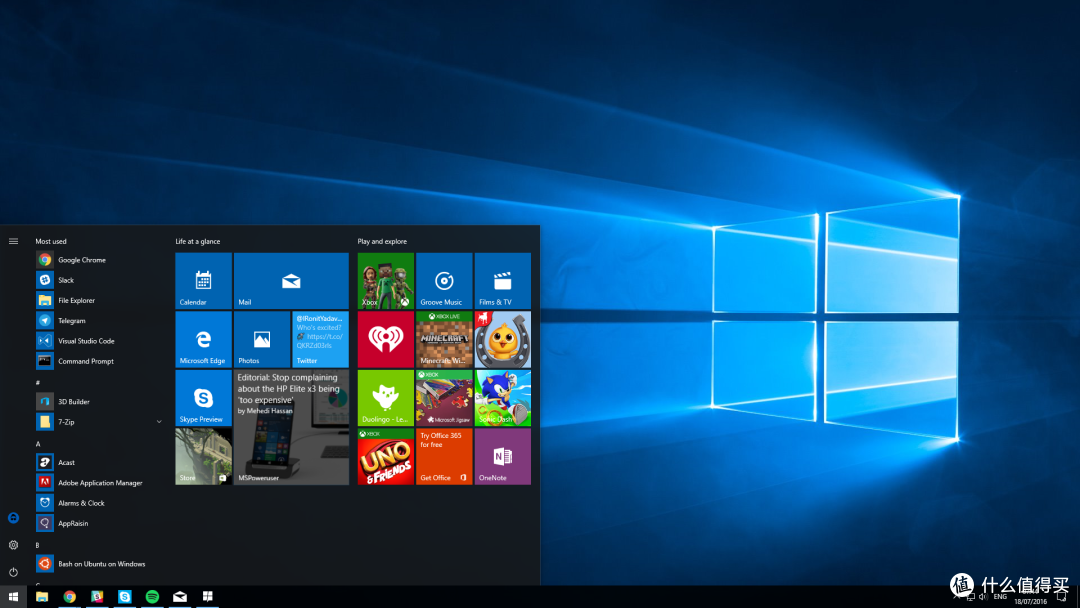Open the volume speaker tray icon
This screenshot has width=1080, height=608.
983,596
